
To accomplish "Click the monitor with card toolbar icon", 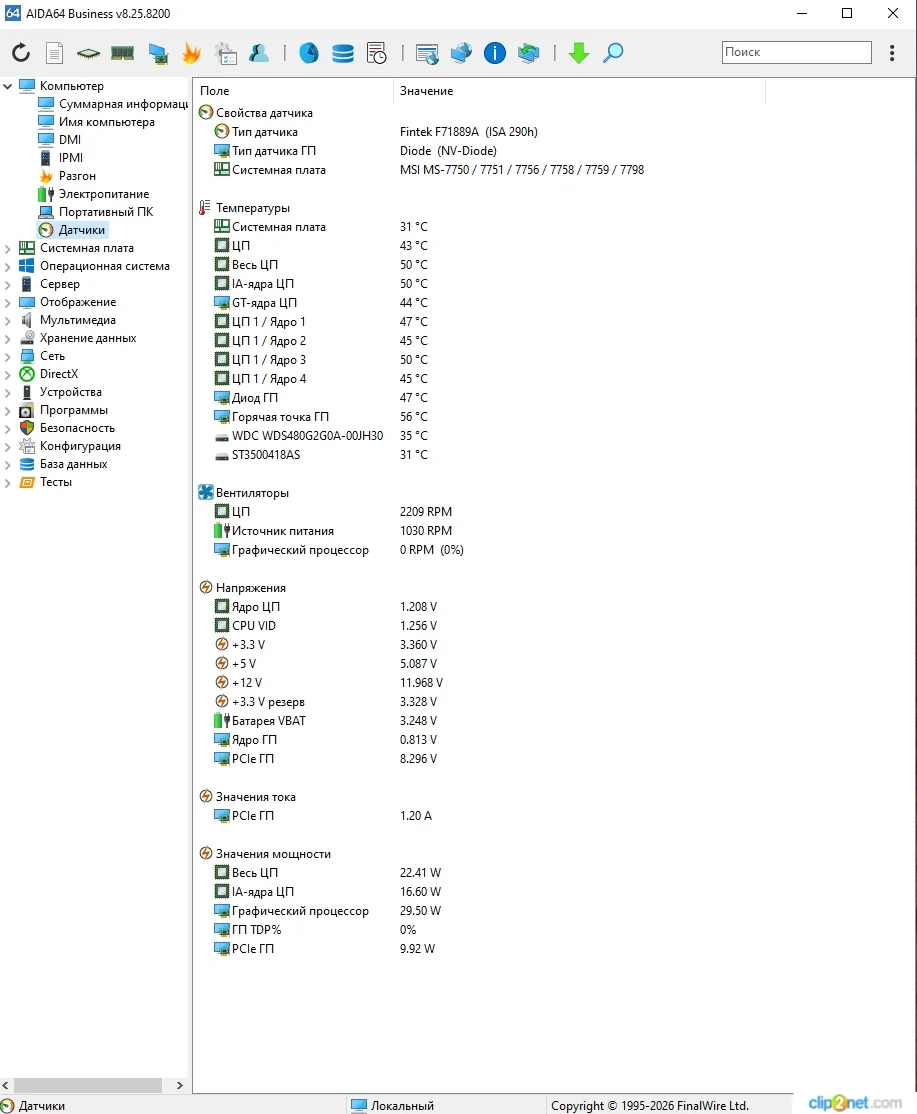I will 158,53.
